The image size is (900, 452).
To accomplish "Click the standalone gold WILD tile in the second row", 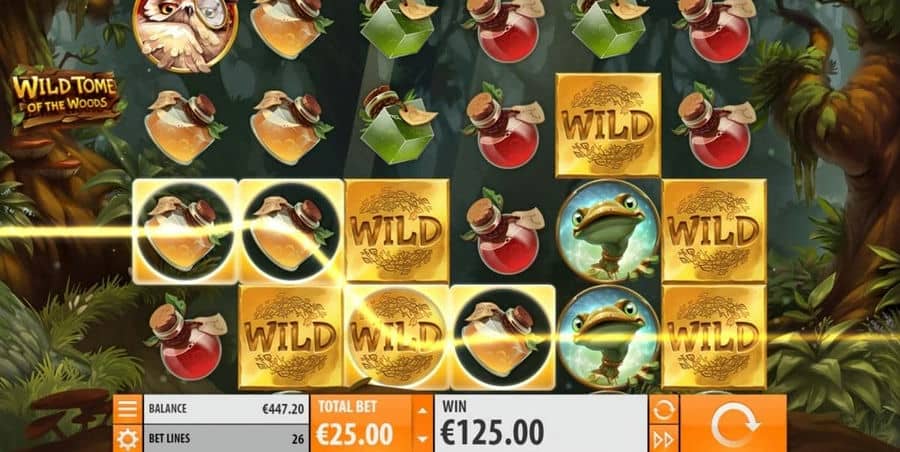I will point(608,125).
